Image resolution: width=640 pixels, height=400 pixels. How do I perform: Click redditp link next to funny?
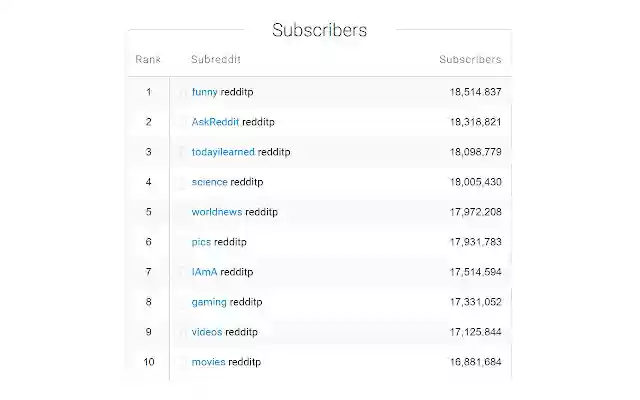(x=237, y=92)
